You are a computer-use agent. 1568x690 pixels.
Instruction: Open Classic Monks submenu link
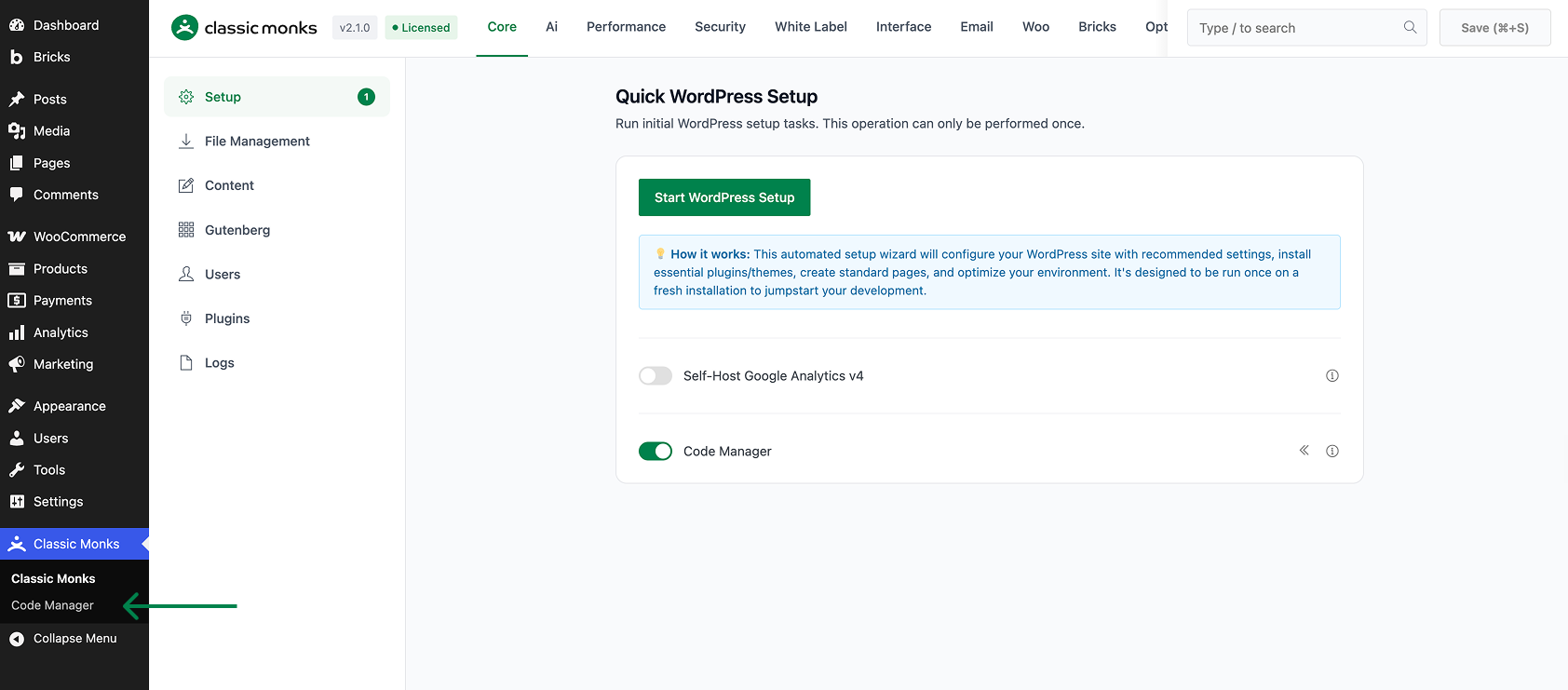click(x=53, y=578)
